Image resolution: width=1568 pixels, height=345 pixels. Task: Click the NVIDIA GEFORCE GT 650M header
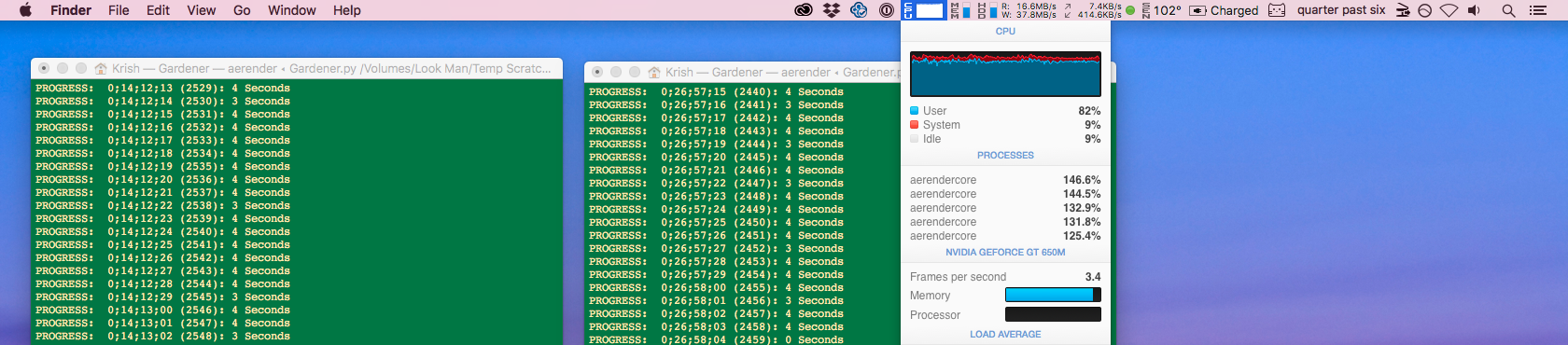tap(1005, 253)
